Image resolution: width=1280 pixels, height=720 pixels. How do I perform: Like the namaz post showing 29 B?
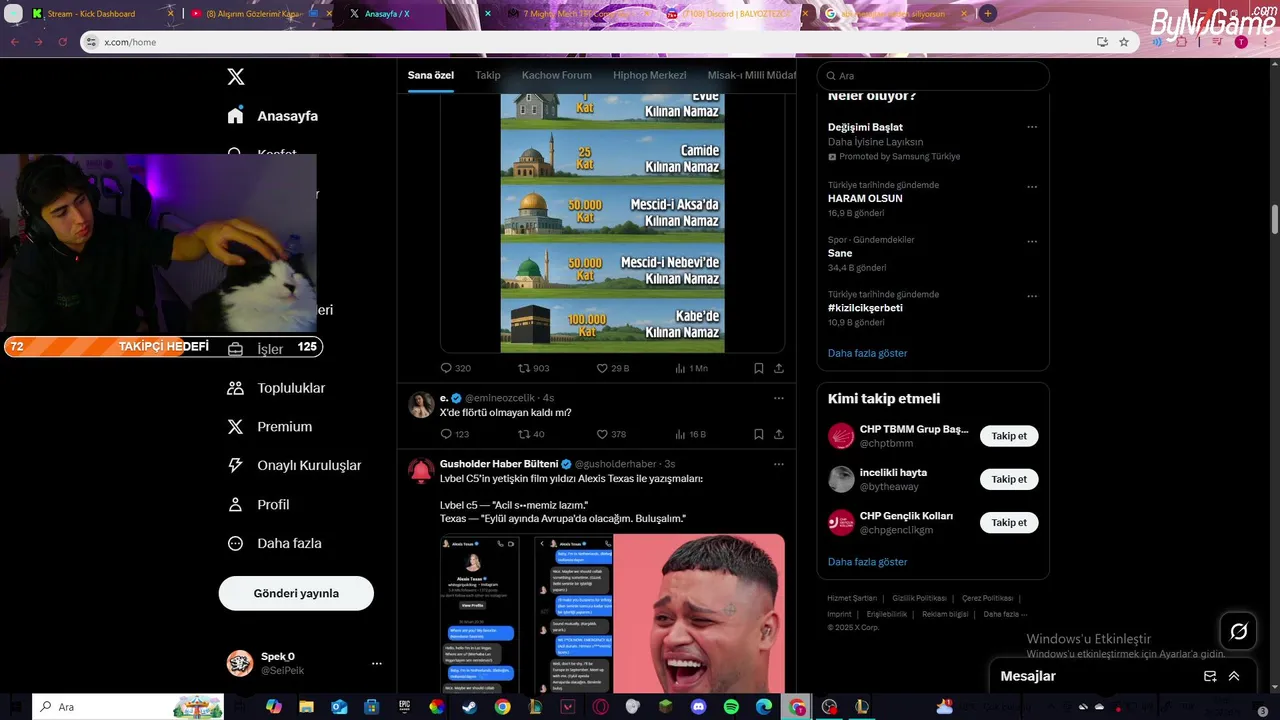pos(602,368)
